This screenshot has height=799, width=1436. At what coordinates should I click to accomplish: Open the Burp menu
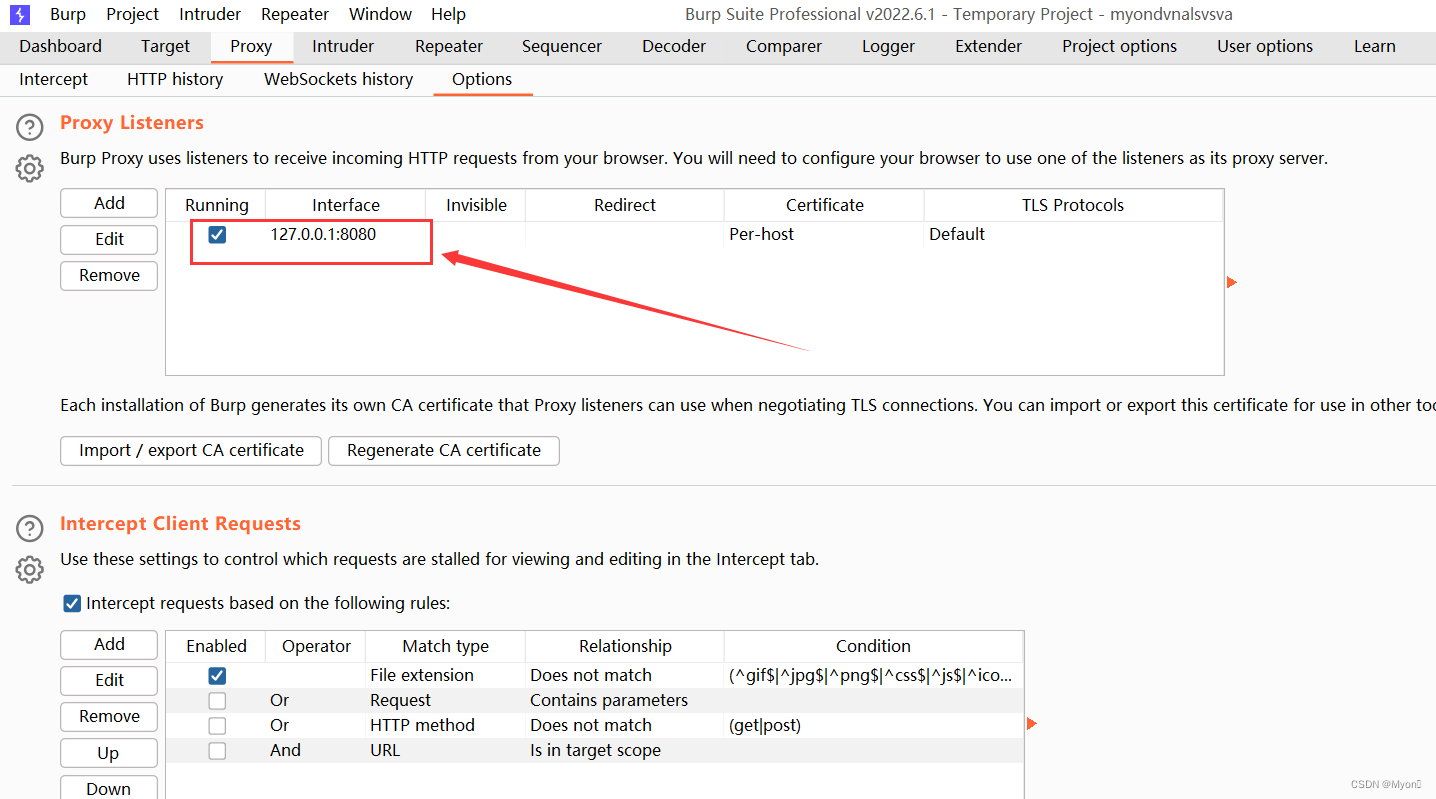[x=68, y=14]
